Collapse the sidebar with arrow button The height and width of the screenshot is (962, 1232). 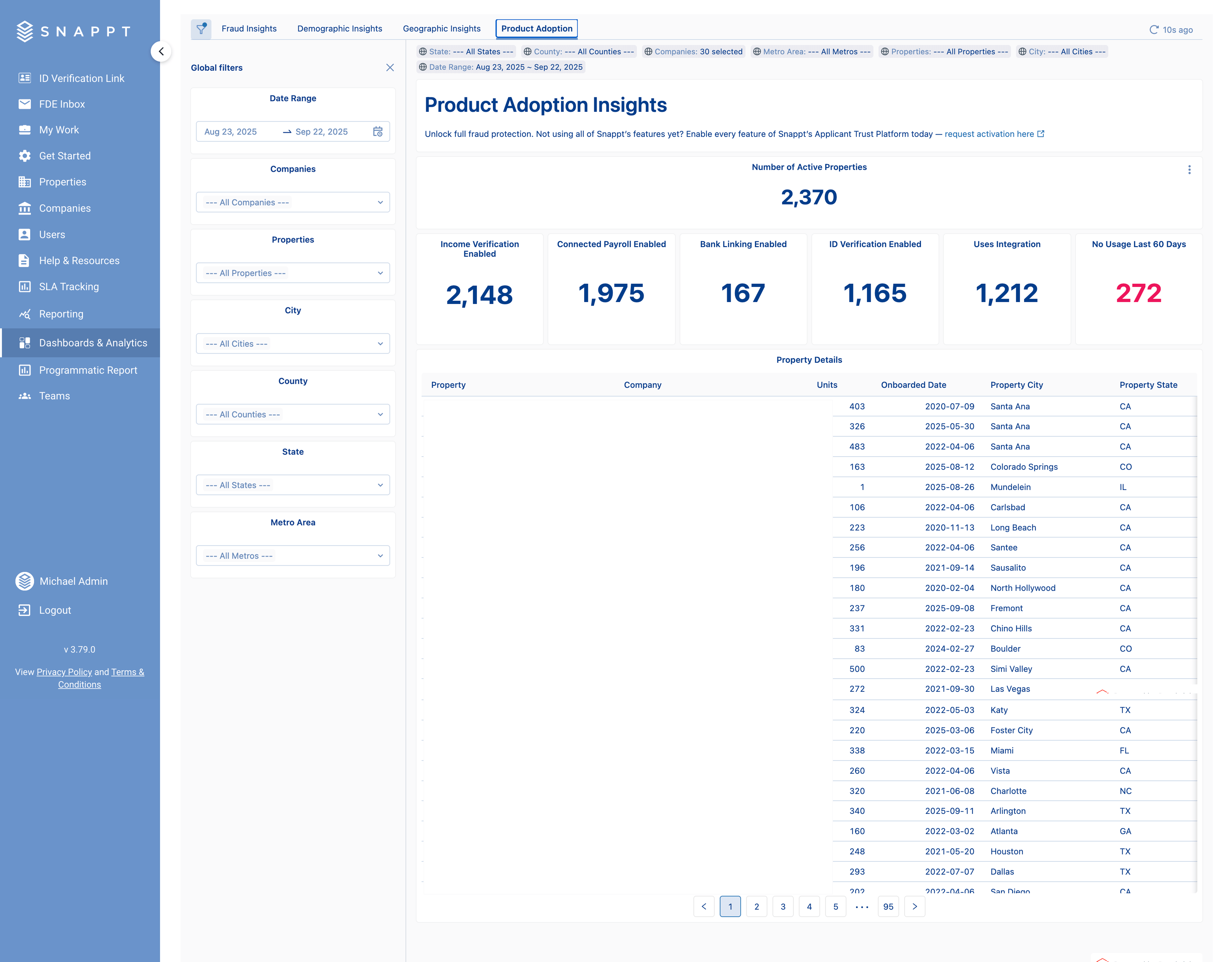pyautogui.click(x=161, y=51)
